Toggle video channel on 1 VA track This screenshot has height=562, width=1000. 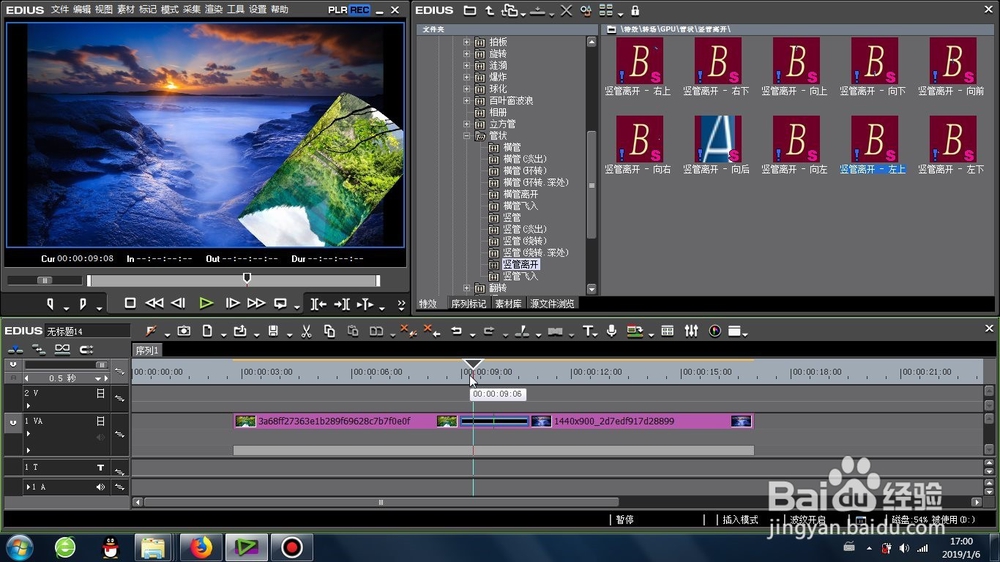100,421
